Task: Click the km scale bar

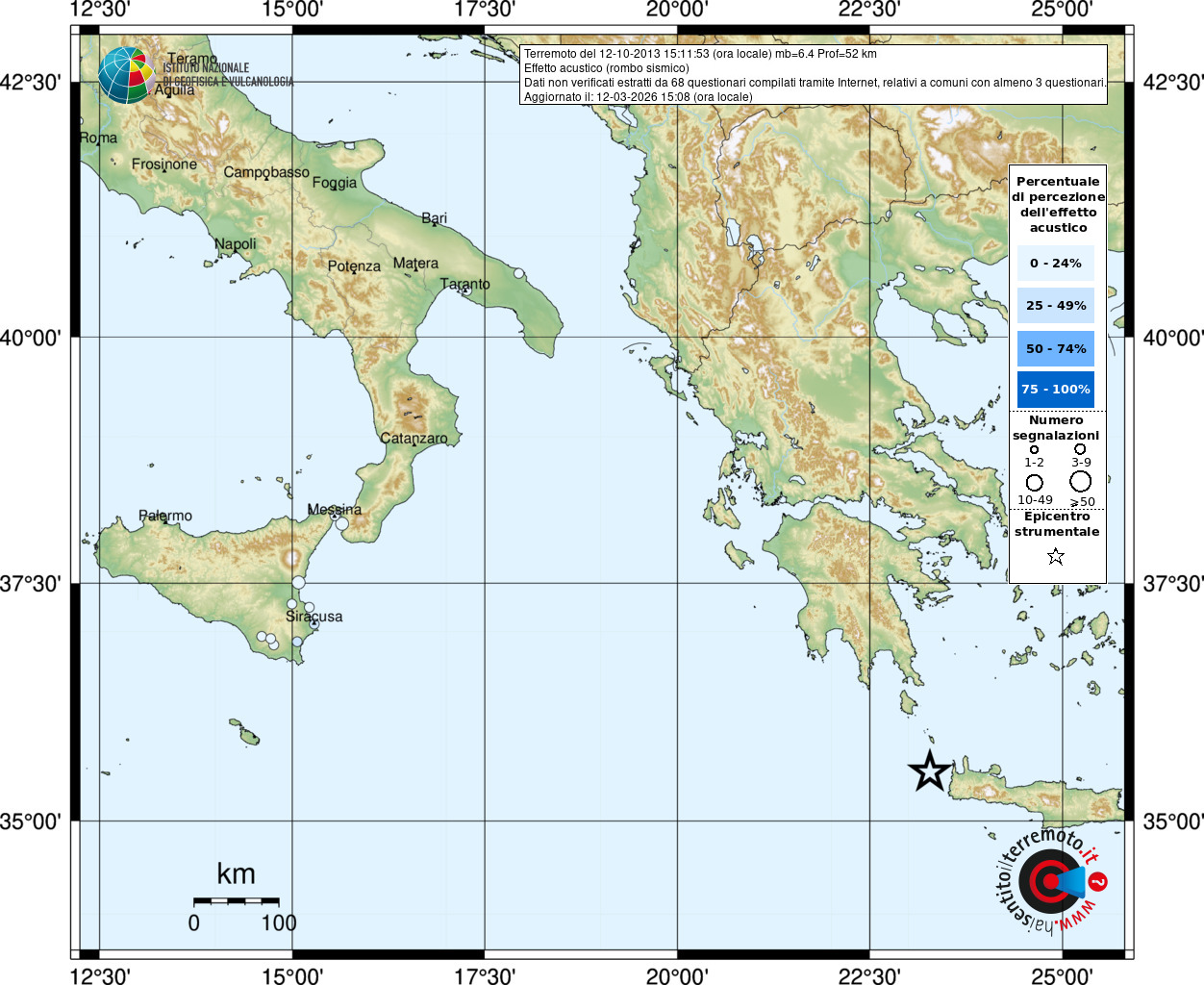Action: (x=237, y=901)
